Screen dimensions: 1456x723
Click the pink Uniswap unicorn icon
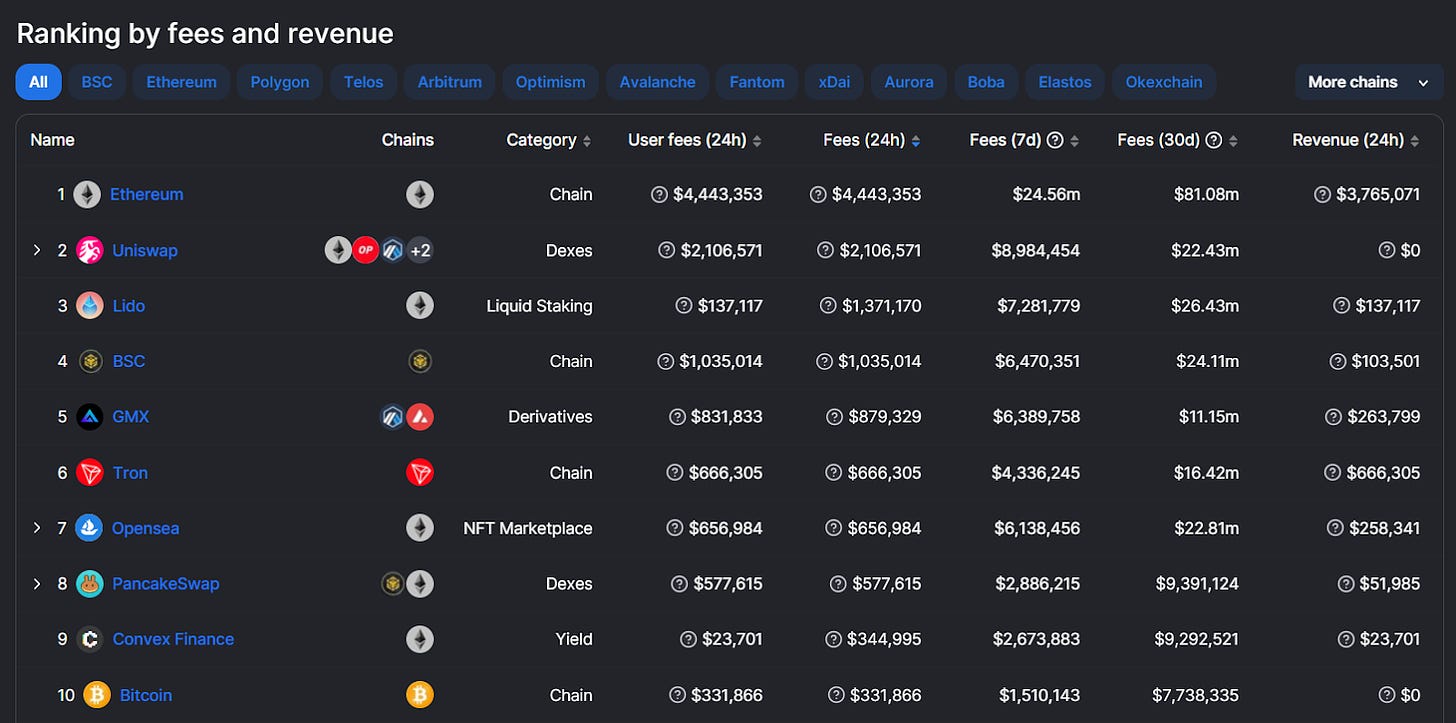click(90, 250)
